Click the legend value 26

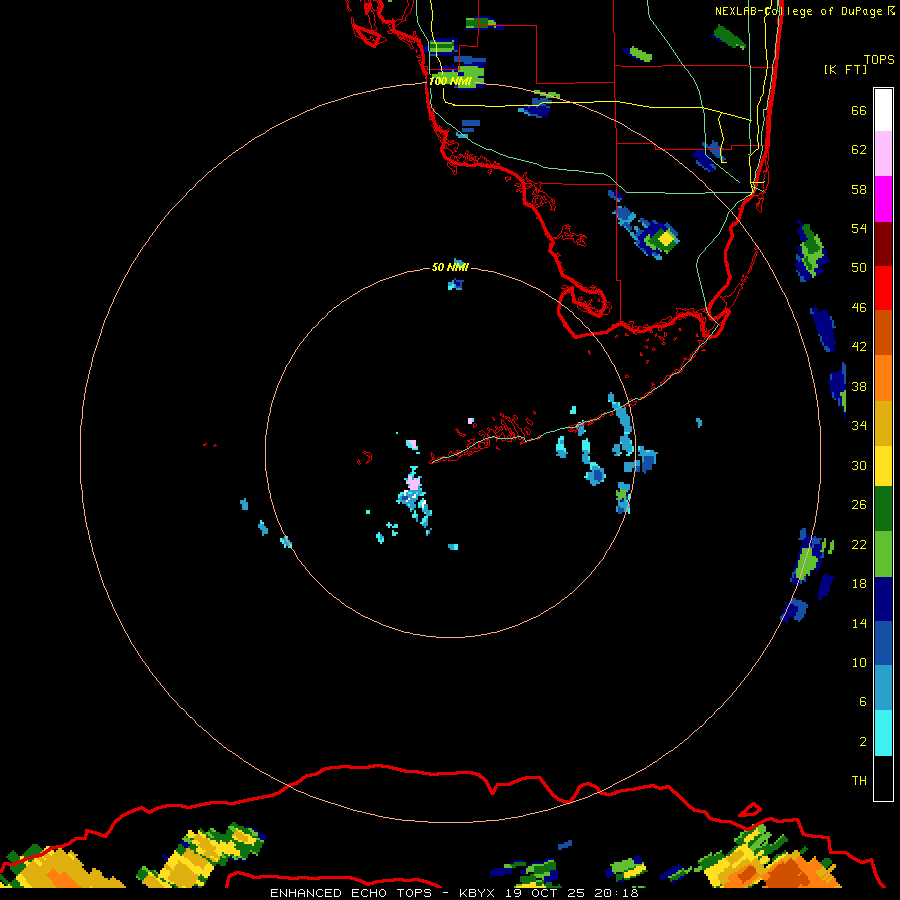(x=859, y=505)
